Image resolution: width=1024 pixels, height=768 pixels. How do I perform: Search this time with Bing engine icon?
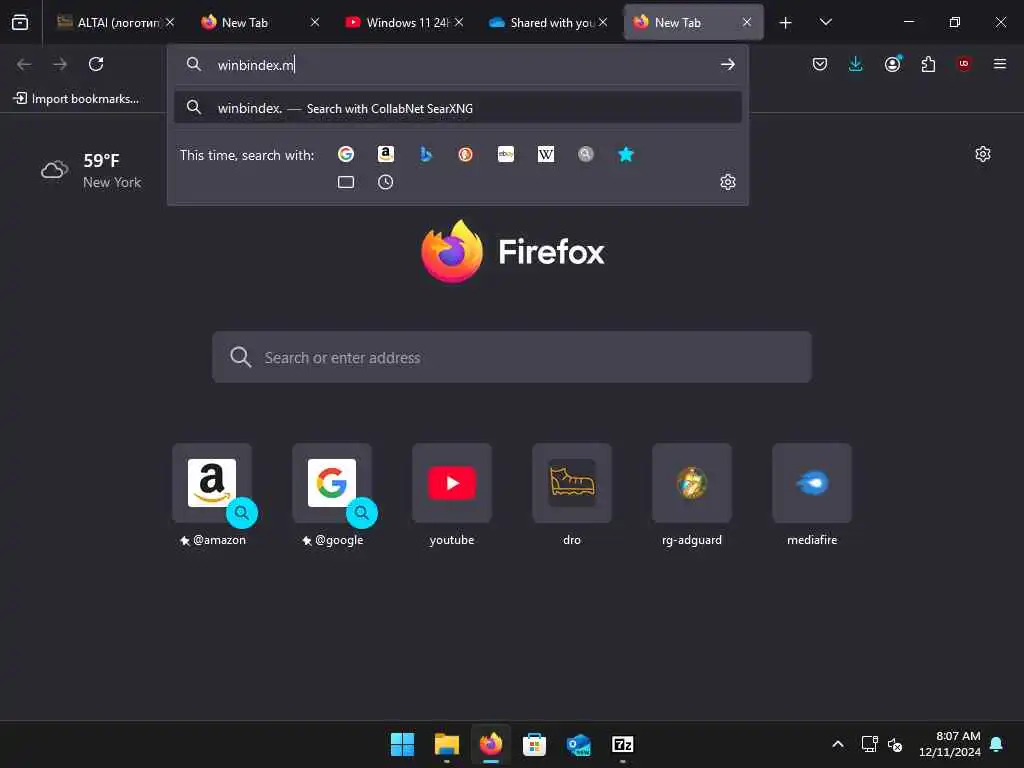pos(426,154)
